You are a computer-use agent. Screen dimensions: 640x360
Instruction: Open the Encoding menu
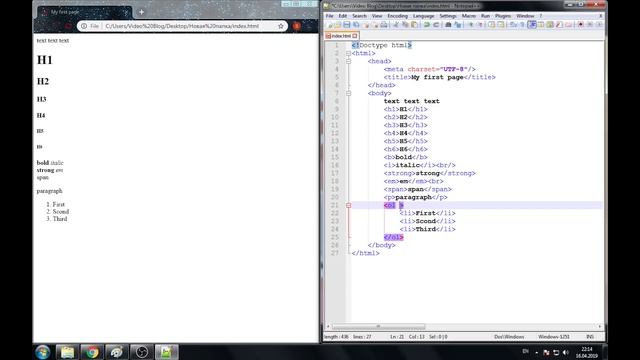pyautogui.click(x=398, y=16)
